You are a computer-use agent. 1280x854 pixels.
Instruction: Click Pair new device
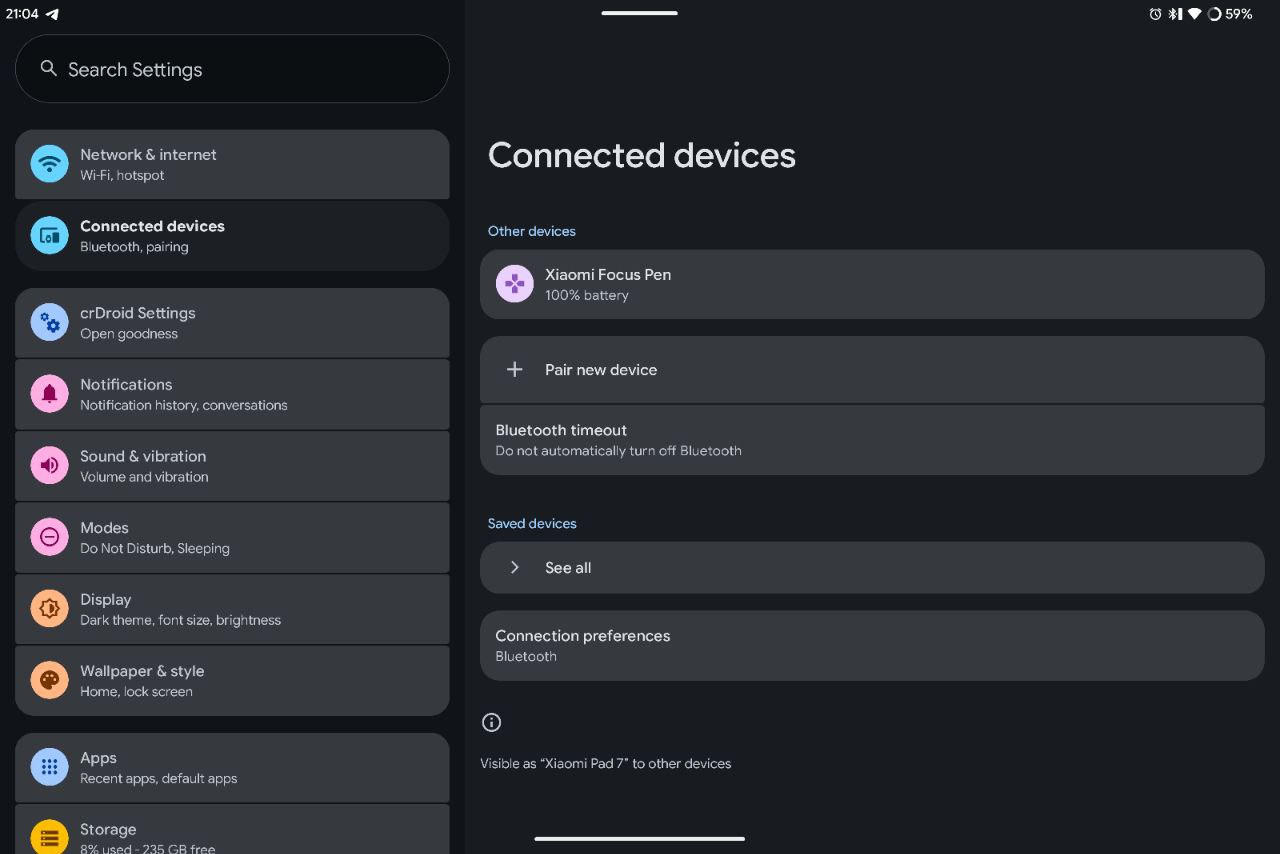(x=872, y=369)
